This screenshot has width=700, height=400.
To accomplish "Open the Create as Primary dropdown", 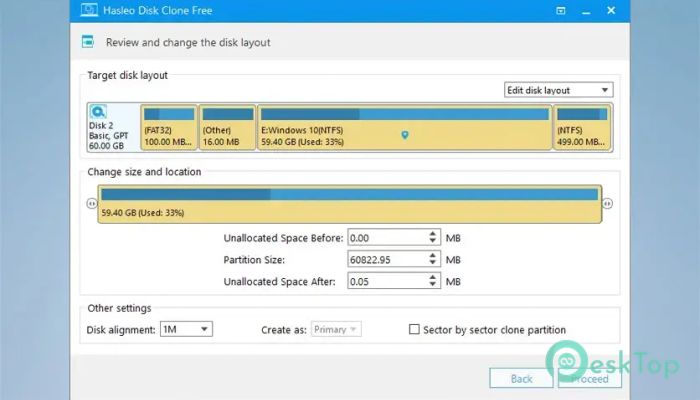I will (x=336, y=329).
